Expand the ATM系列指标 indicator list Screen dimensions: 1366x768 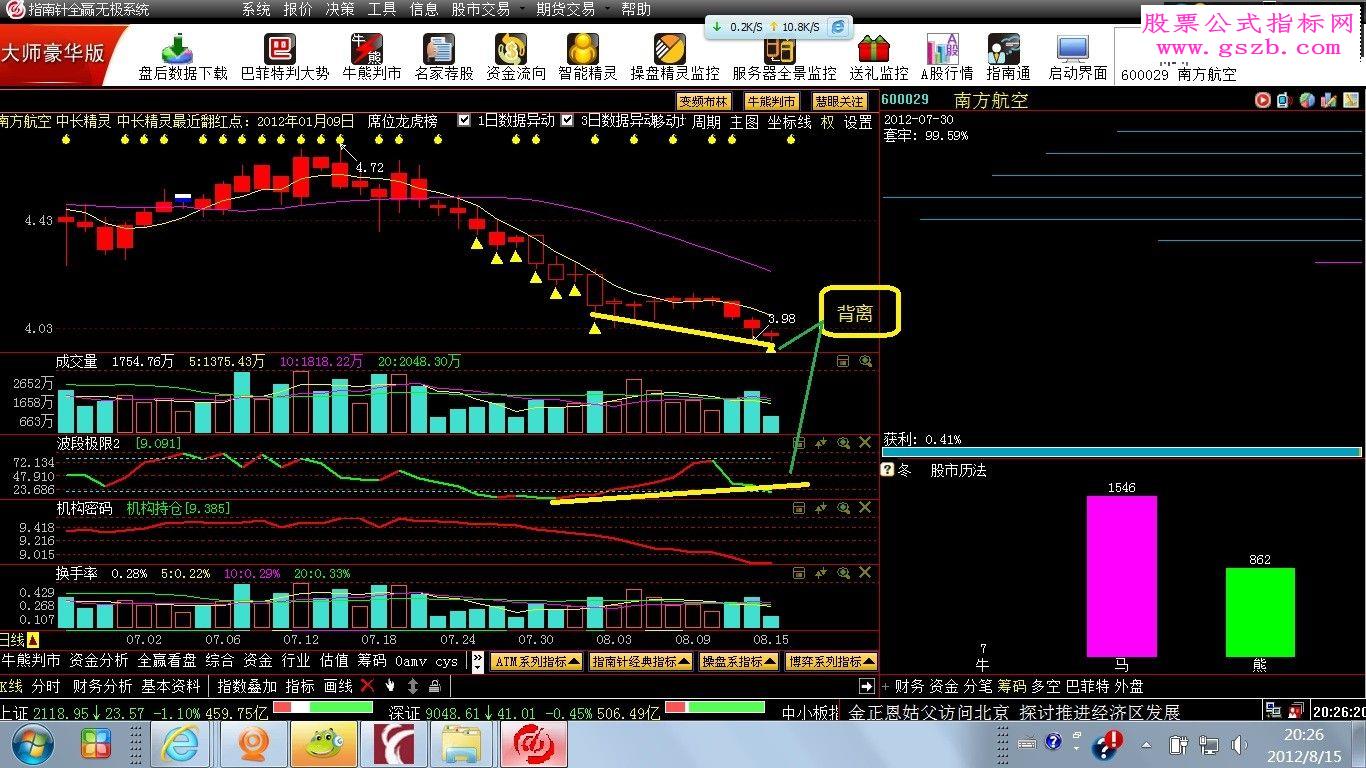coord(536,661)
